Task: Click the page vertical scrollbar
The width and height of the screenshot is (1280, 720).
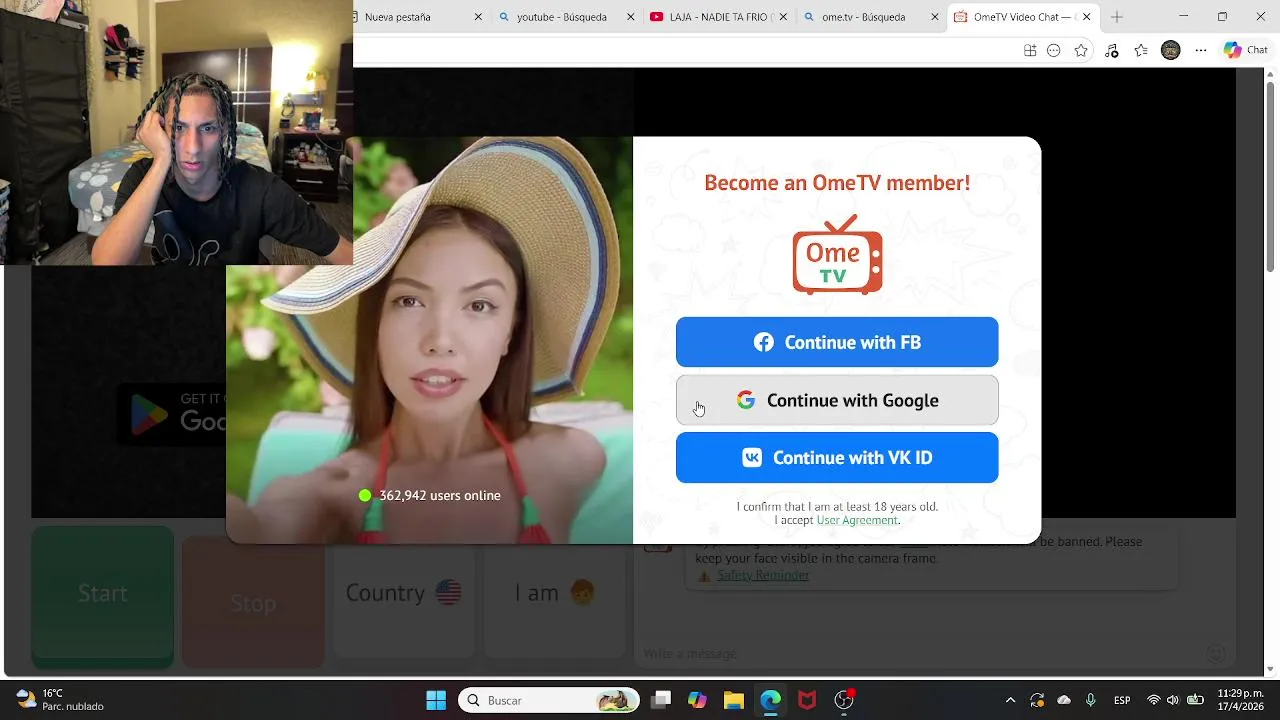Action: [1271, 370]
